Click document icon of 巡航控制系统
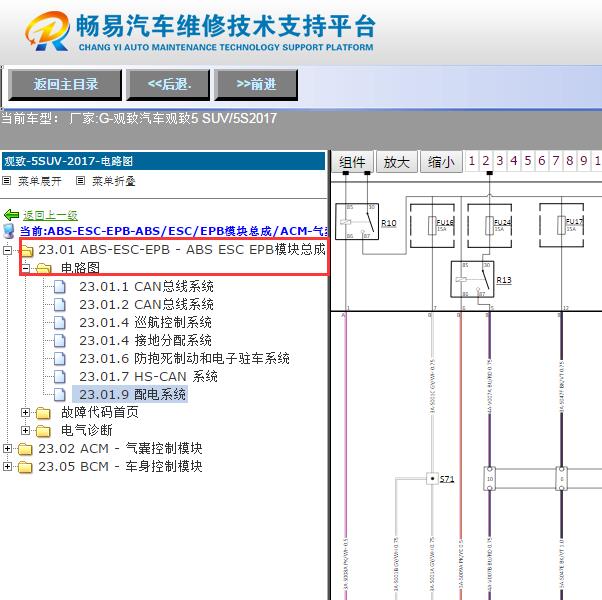Image resolution: width=602 pixels, height=600 pixels. [60, 323]
